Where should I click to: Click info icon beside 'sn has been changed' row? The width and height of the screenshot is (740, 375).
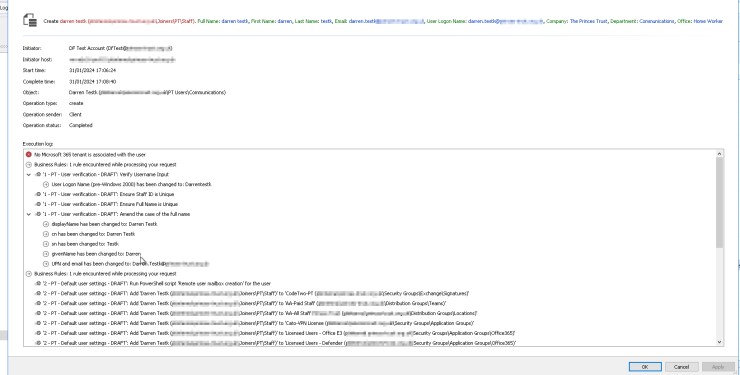pos(46,244)
